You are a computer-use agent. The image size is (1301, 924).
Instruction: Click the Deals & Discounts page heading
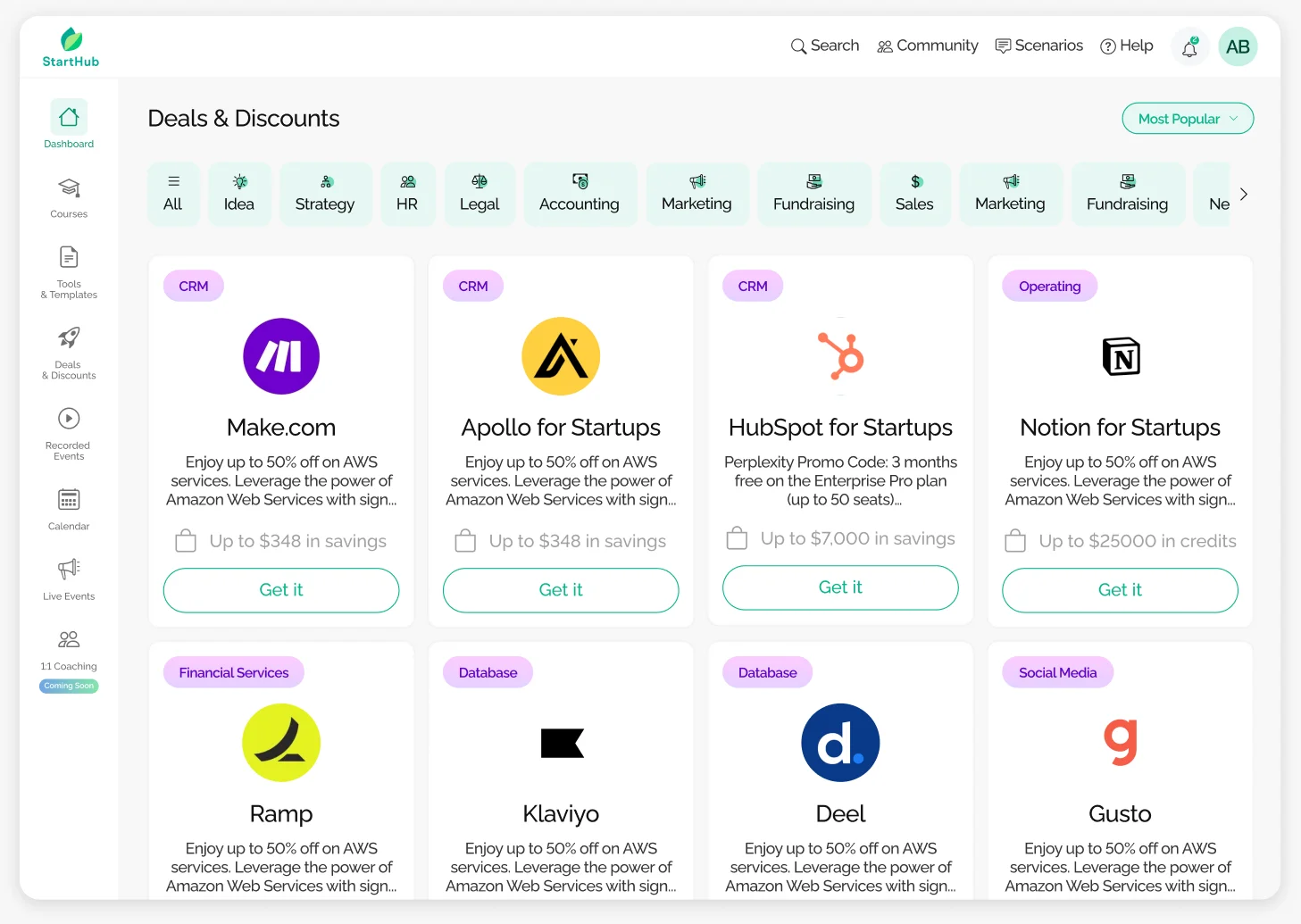(244, 119)
